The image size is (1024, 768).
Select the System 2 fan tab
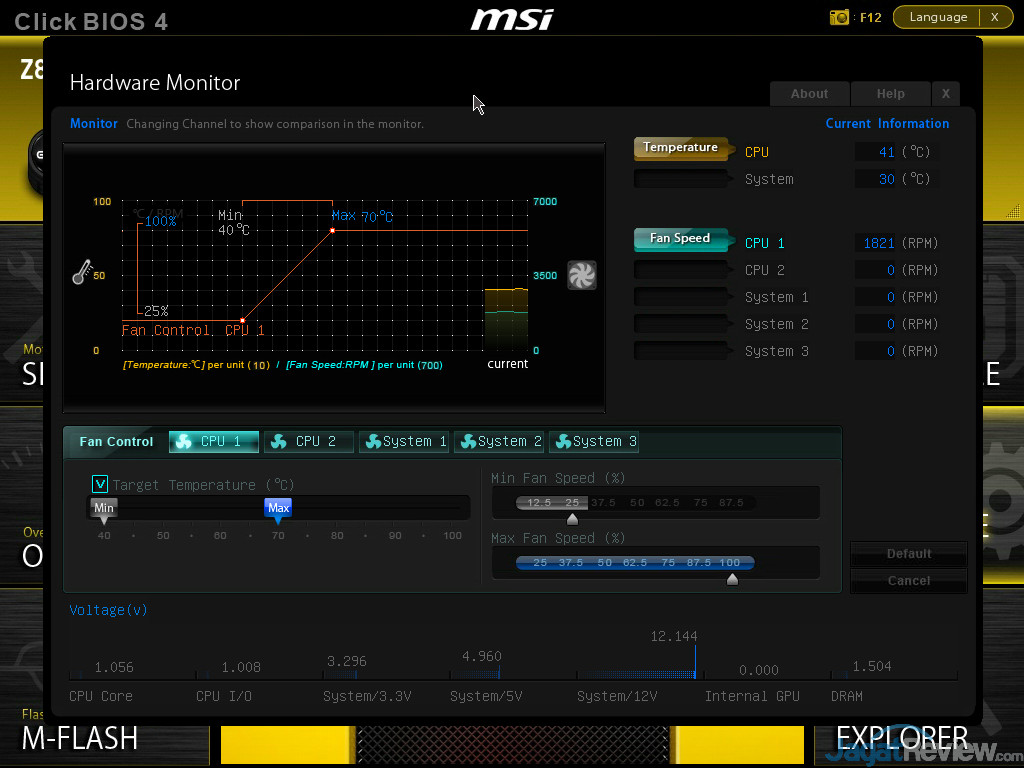click(x=499, y=441)
